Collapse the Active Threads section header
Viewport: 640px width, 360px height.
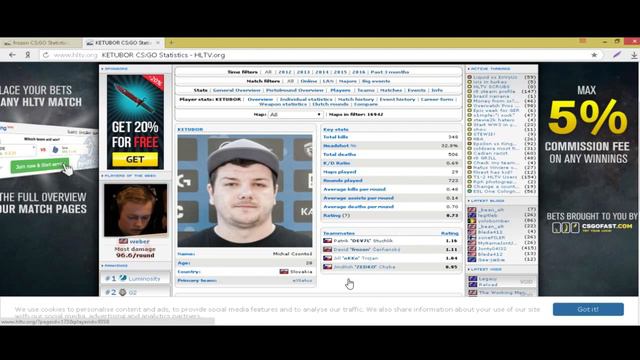coord(489,69)
